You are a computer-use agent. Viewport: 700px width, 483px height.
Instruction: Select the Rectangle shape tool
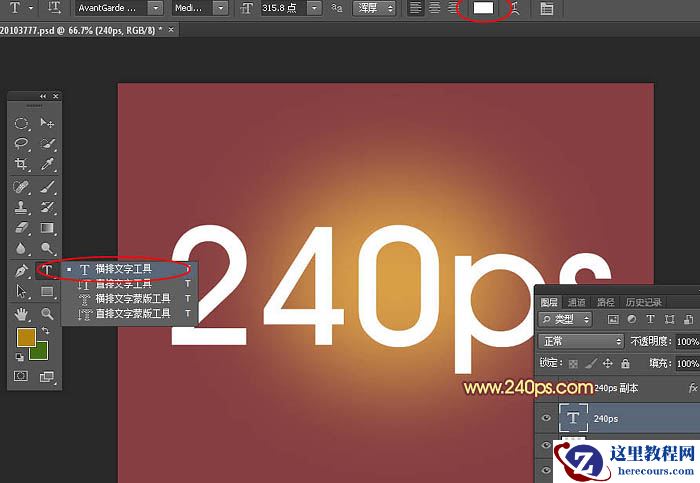point(47,291)
